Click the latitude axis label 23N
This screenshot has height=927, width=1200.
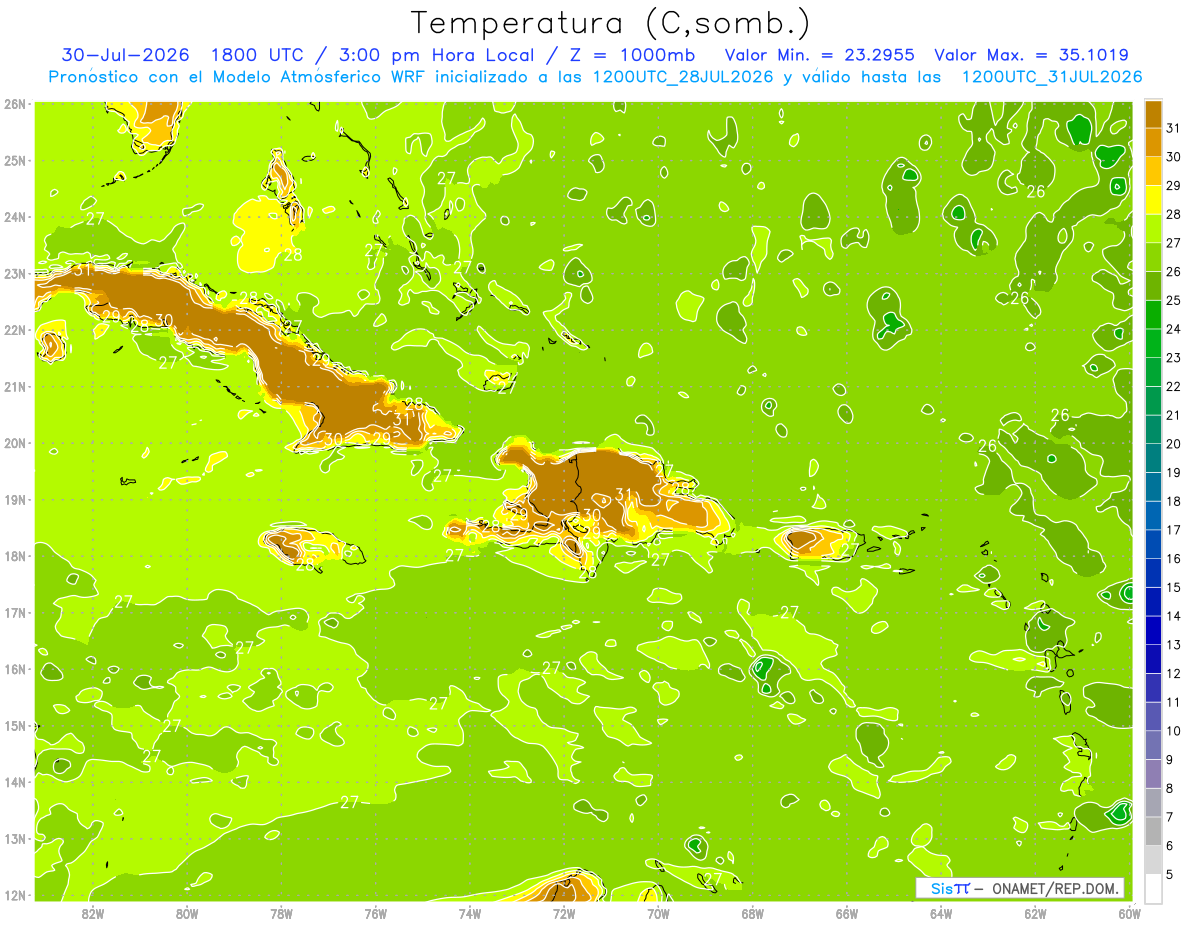click(15, 273)
